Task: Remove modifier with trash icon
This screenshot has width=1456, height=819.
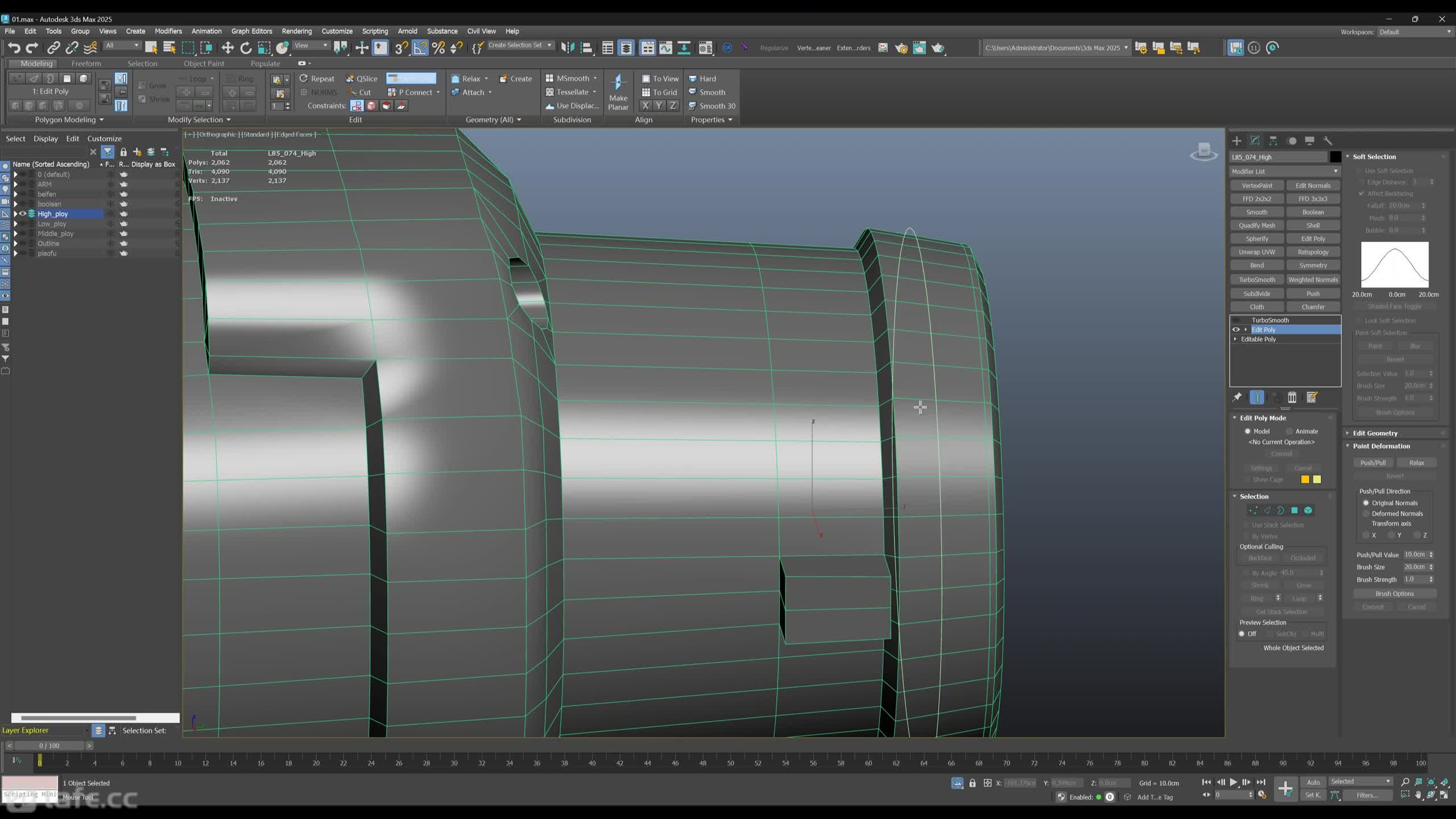Action: pyautogui.click(x=1292, y=398)
